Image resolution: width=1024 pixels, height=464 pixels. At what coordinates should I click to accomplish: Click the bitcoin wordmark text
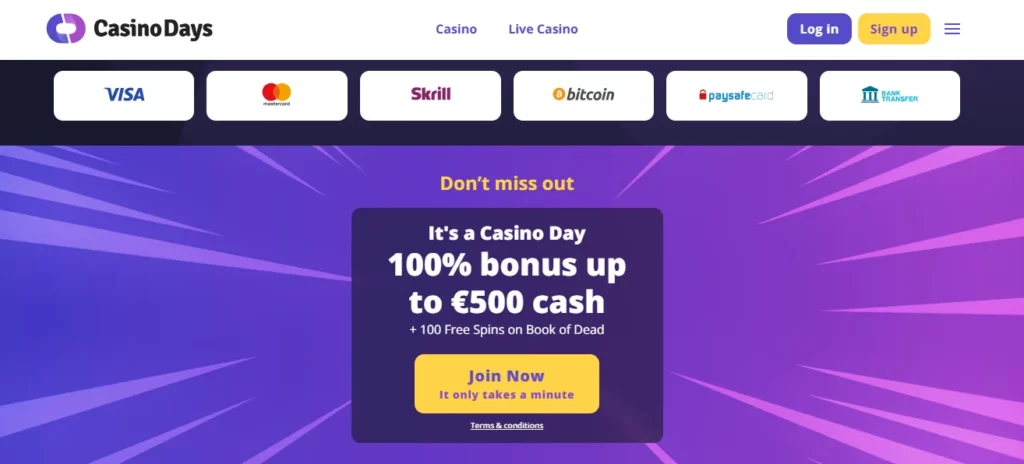tap(590, 95)
